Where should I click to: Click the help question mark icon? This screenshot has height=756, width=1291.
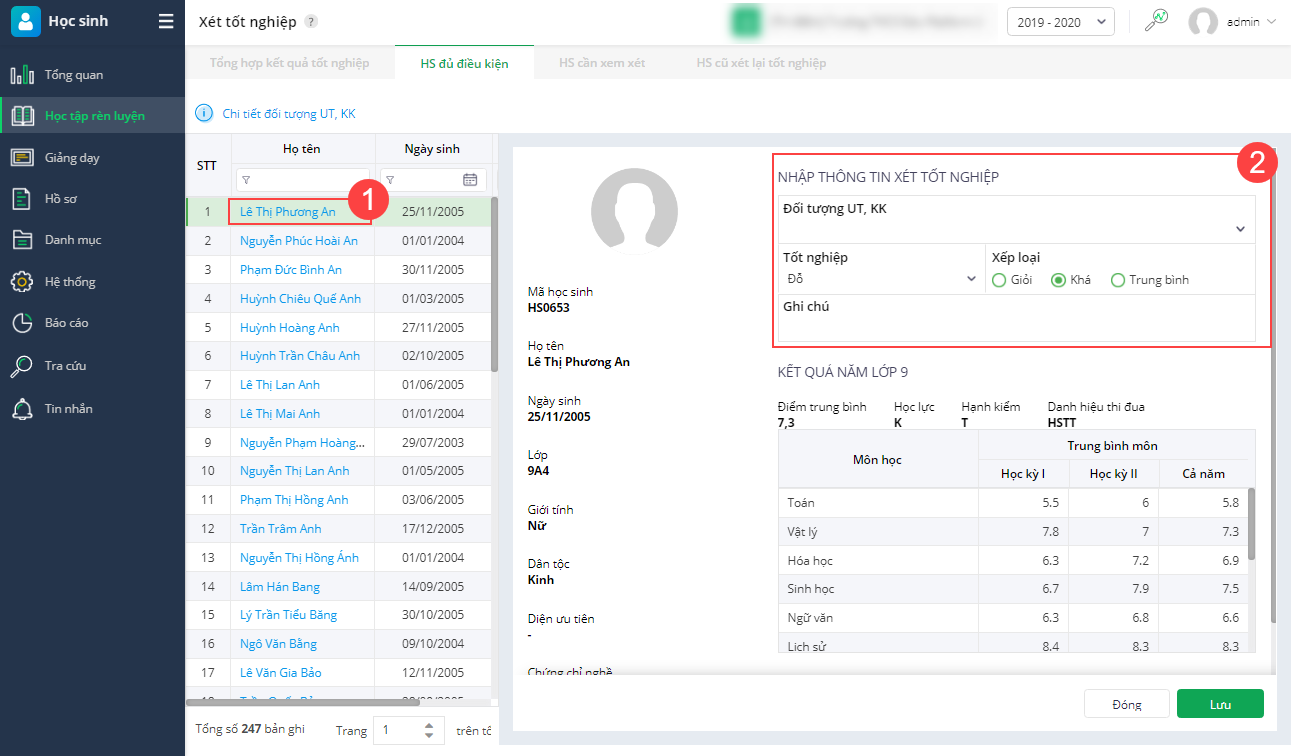311,22
